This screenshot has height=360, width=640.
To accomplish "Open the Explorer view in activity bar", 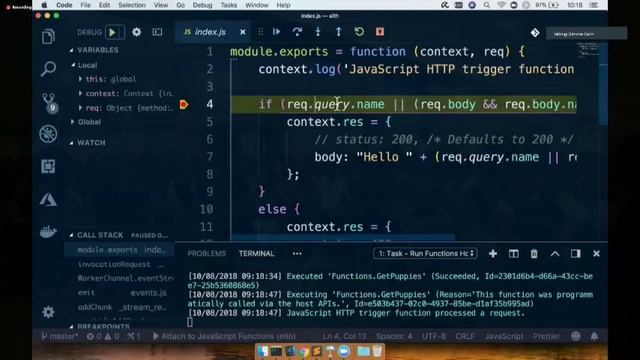I will point(48,37).
